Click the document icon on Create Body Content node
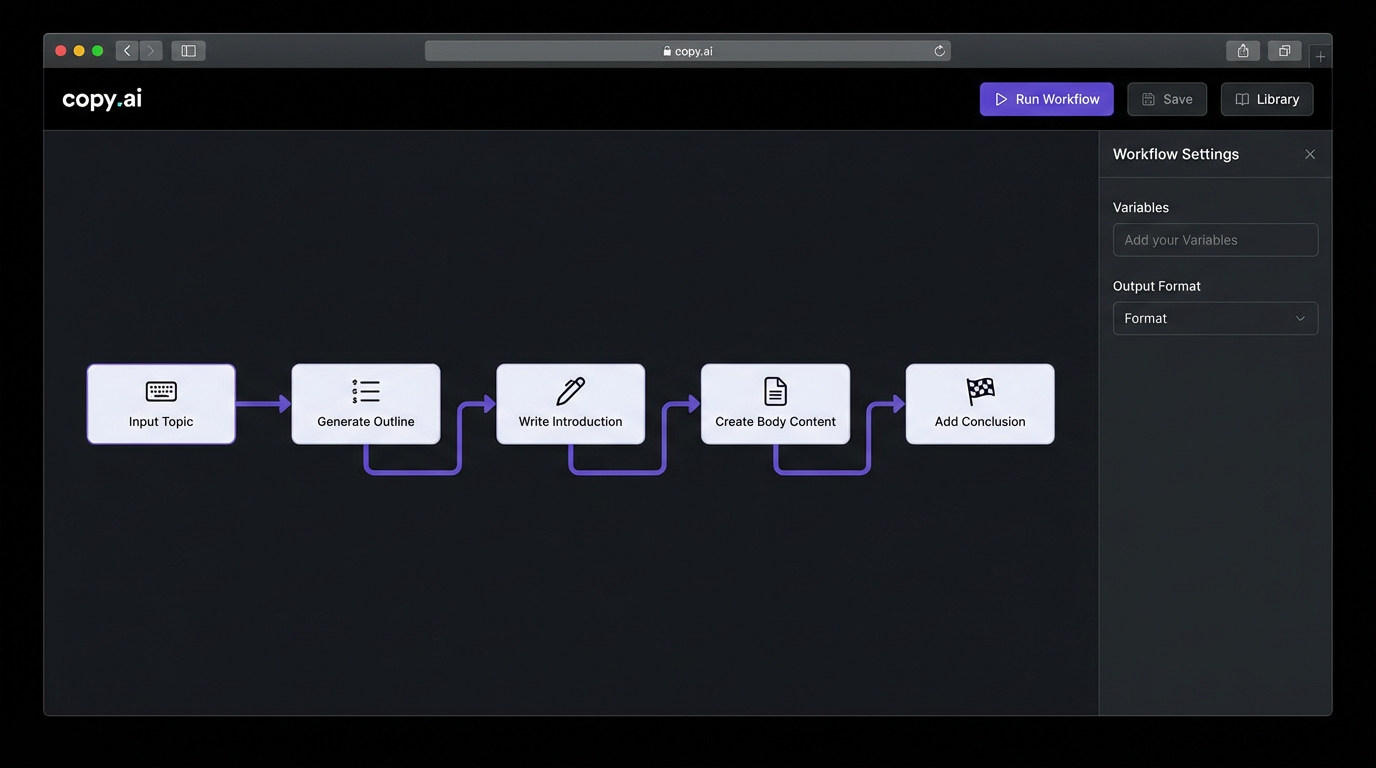The height and width of the screenshot is (768, 1376). point(774,391)
